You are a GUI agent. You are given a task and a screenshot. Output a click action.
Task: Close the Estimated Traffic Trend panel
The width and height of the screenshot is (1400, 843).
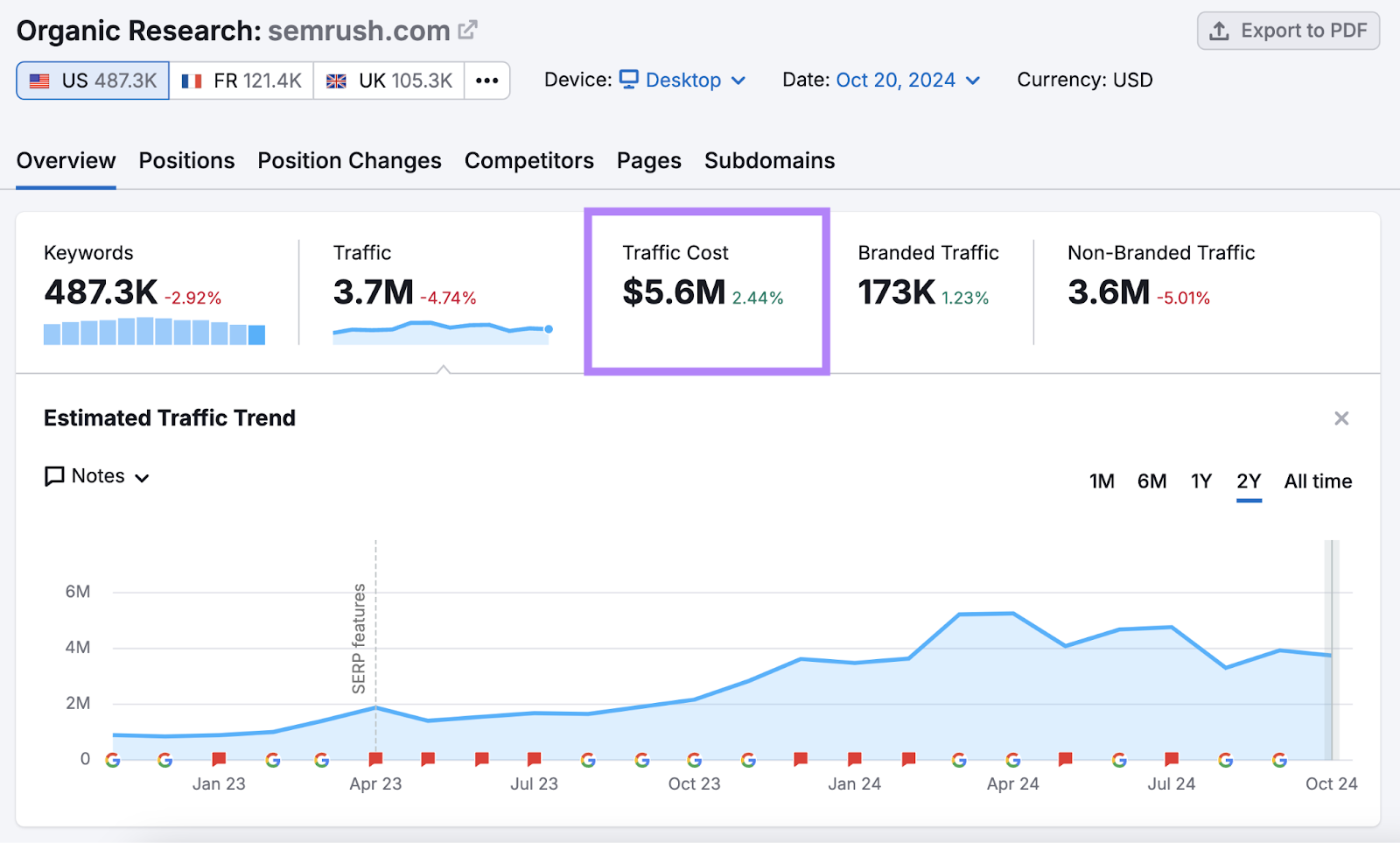pos(1340,418)
